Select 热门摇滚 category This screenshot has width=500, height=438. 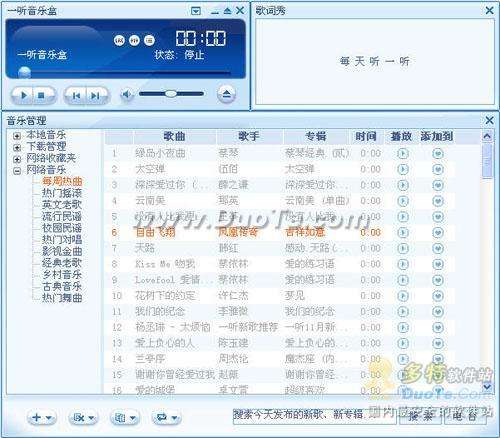click(62, 193)
